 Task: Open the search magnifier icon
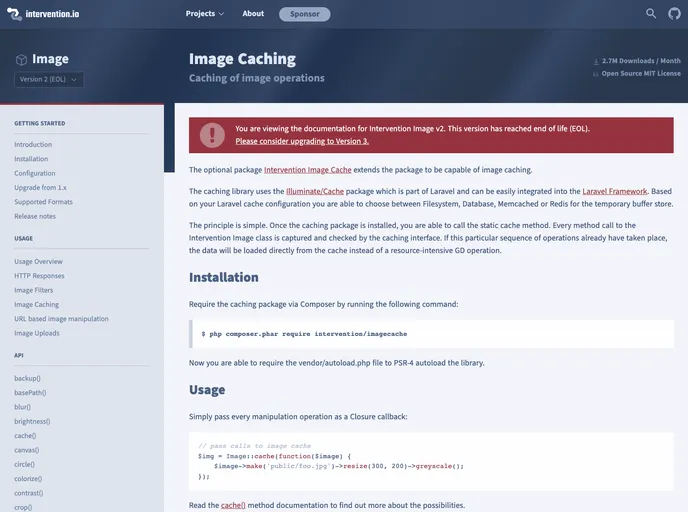coord(651,14)
